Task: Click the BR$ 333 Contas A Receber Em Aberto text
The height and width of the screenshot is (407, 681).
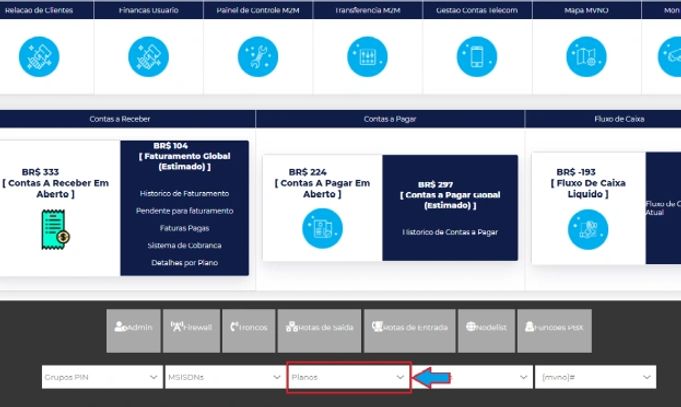Action: (x=56, y=183)
